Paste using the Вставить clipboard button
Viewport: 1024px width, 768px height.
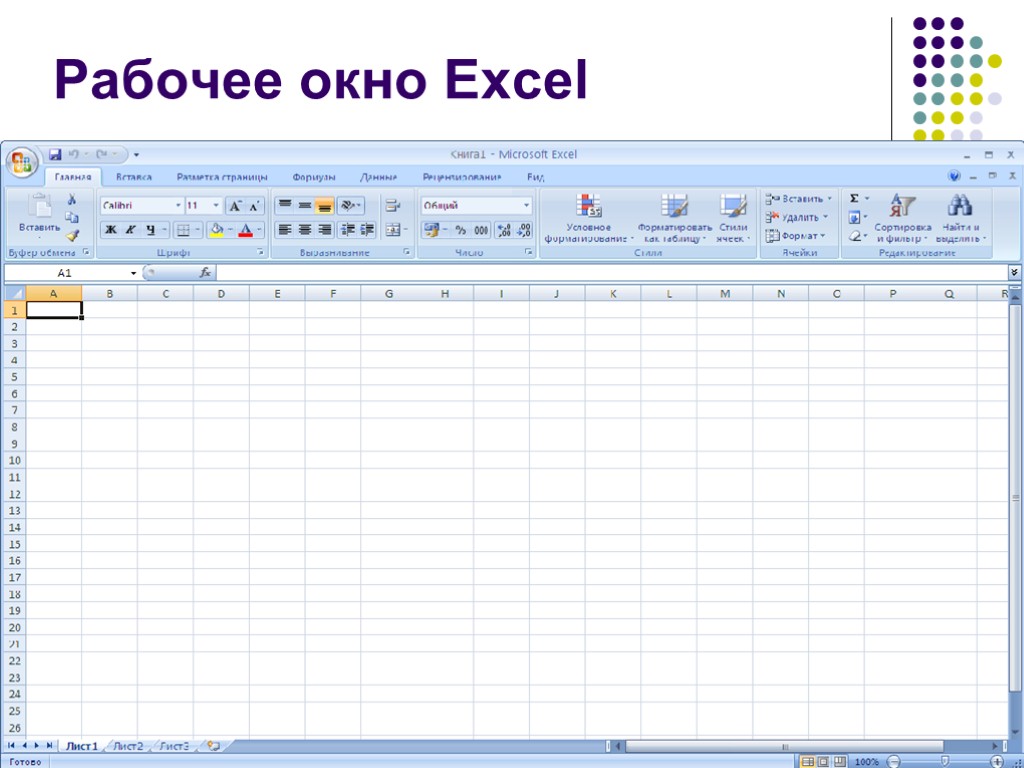click(x=39, y=216)
